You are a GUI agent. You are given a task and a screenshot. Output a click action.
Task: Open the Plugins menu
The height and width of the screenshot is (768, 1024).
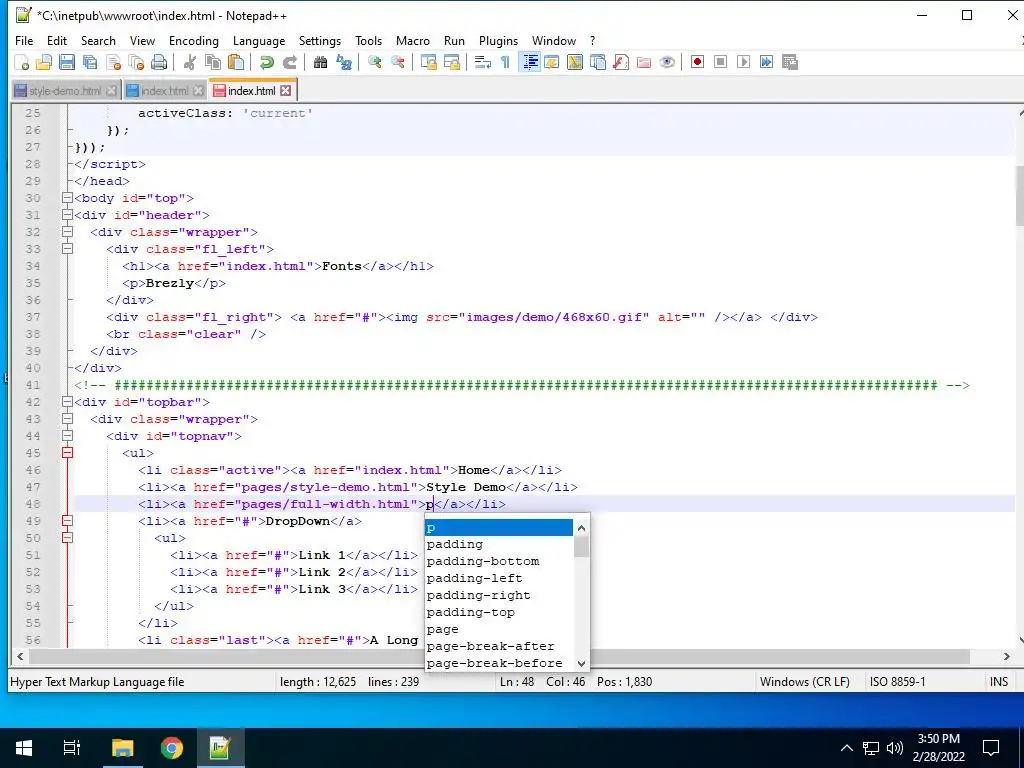point(498,40)
